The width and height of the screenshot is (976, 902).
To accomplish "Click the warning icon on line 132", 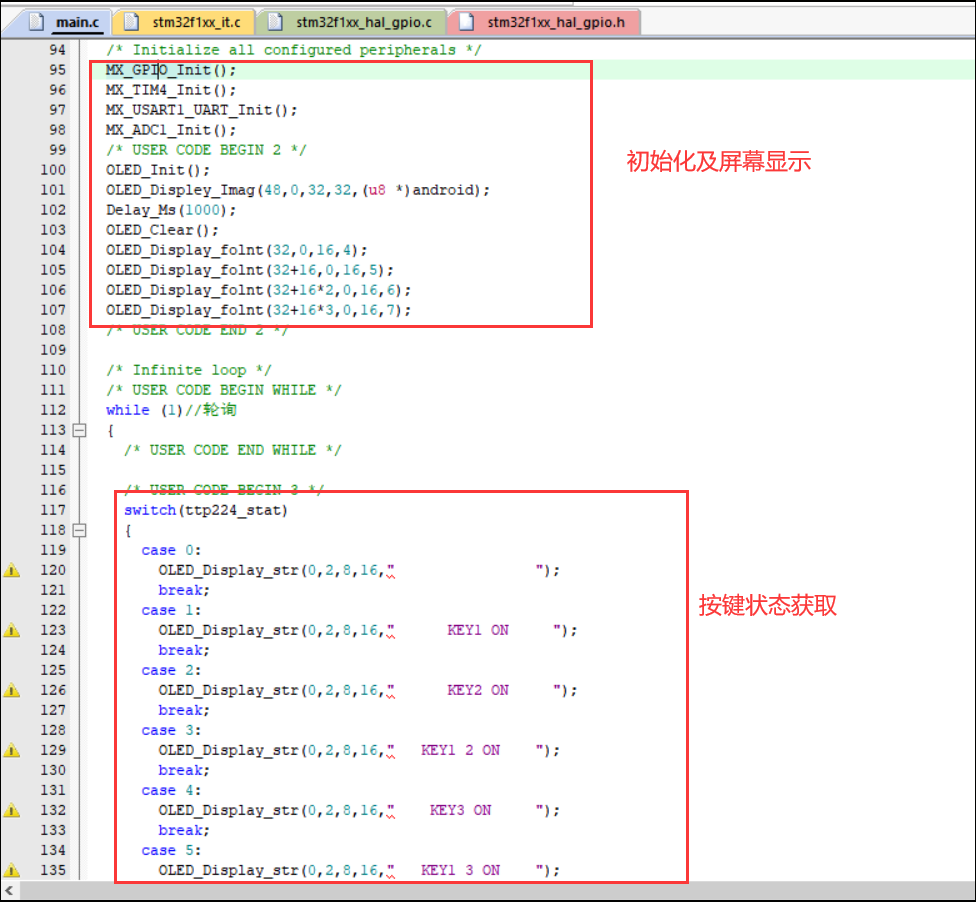I will pyautogui.click(x=12, y=810).
